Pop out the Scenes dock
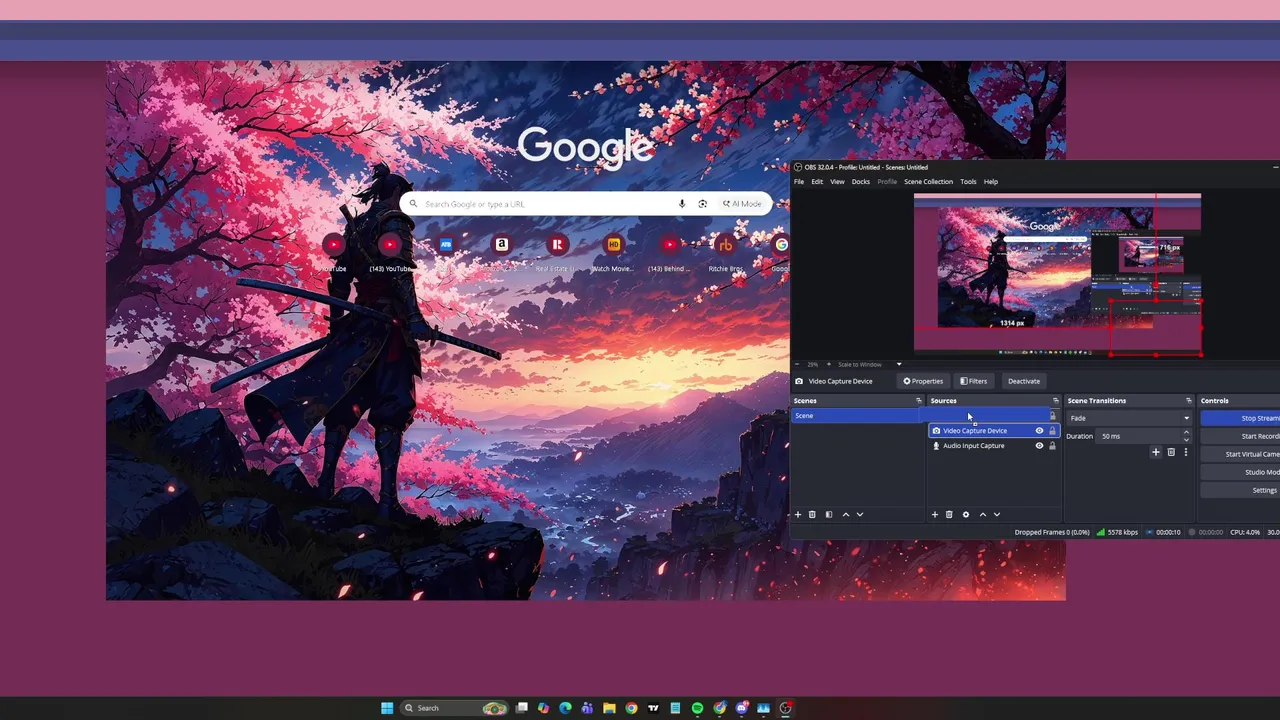 pos(919,401)
